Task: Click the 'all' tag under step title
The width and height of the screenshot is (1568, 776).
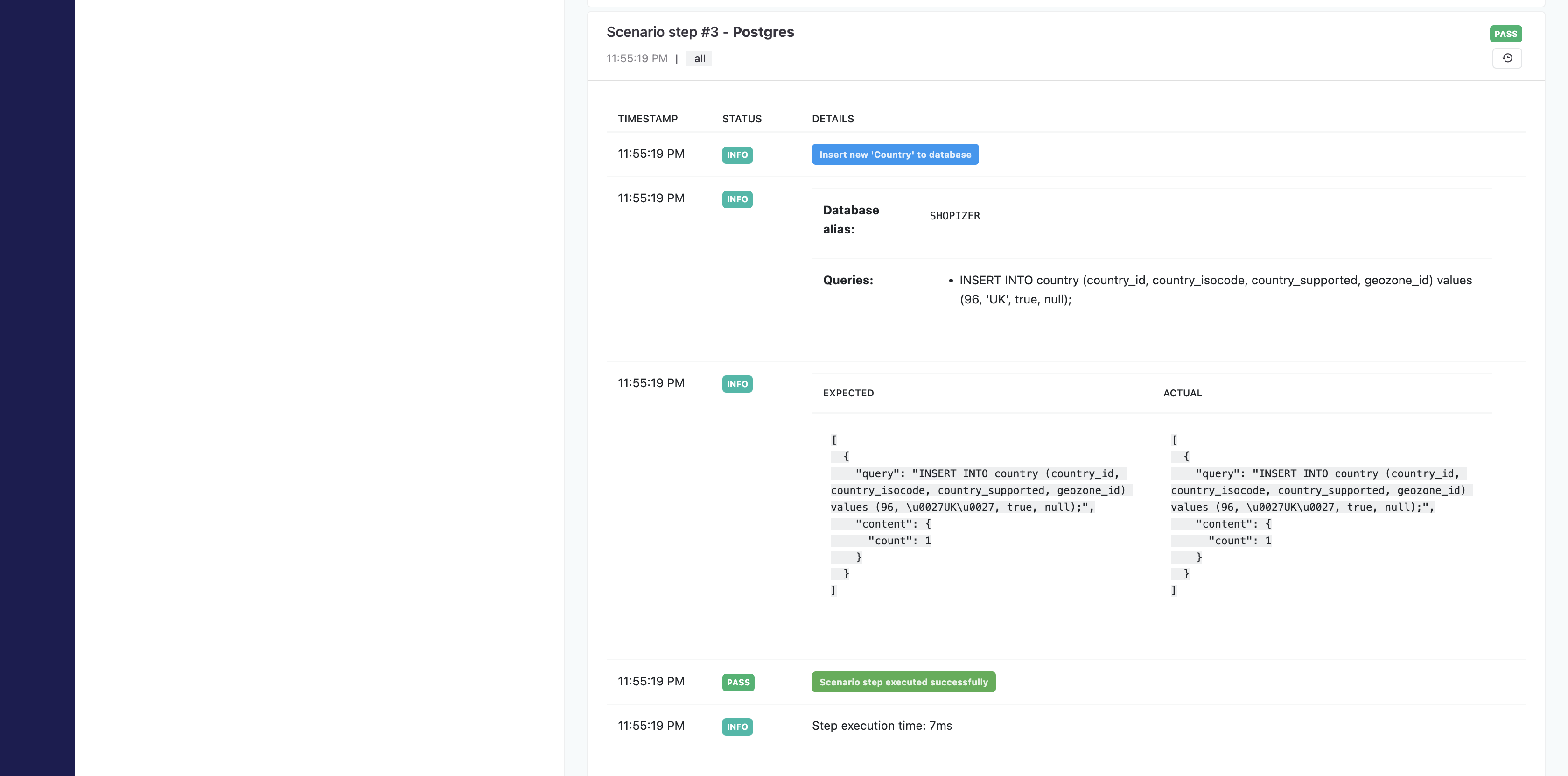Action: tap(700, 58)
